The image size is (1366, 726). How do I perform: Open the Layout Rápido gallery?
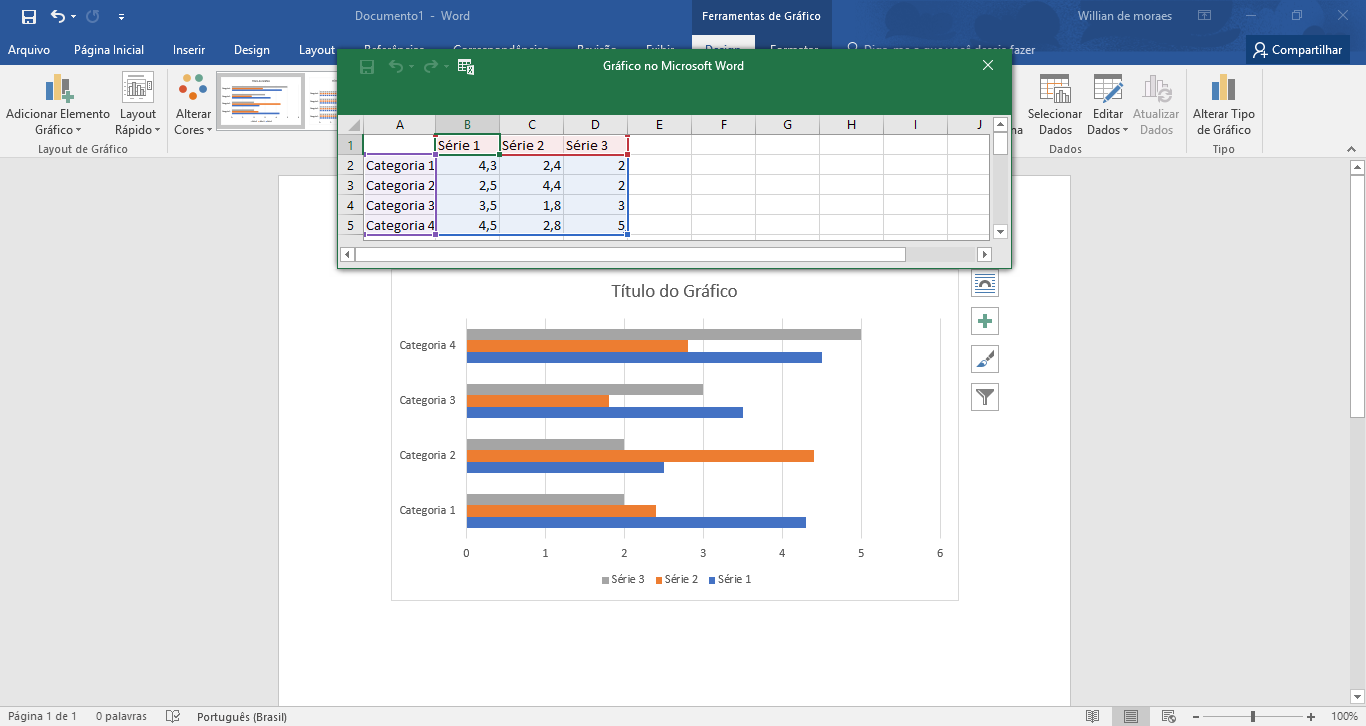[137, 88]
